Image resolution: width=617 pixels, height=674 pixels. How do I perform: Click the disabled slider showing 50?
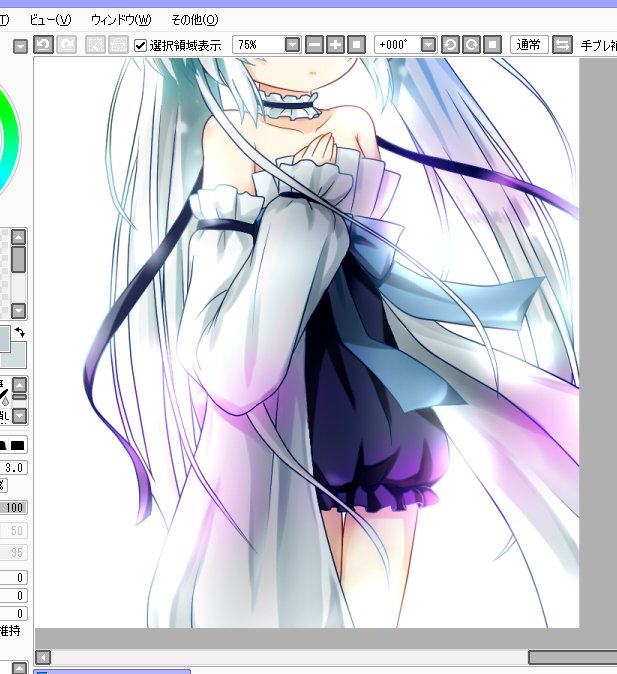[x=14, y=530]
